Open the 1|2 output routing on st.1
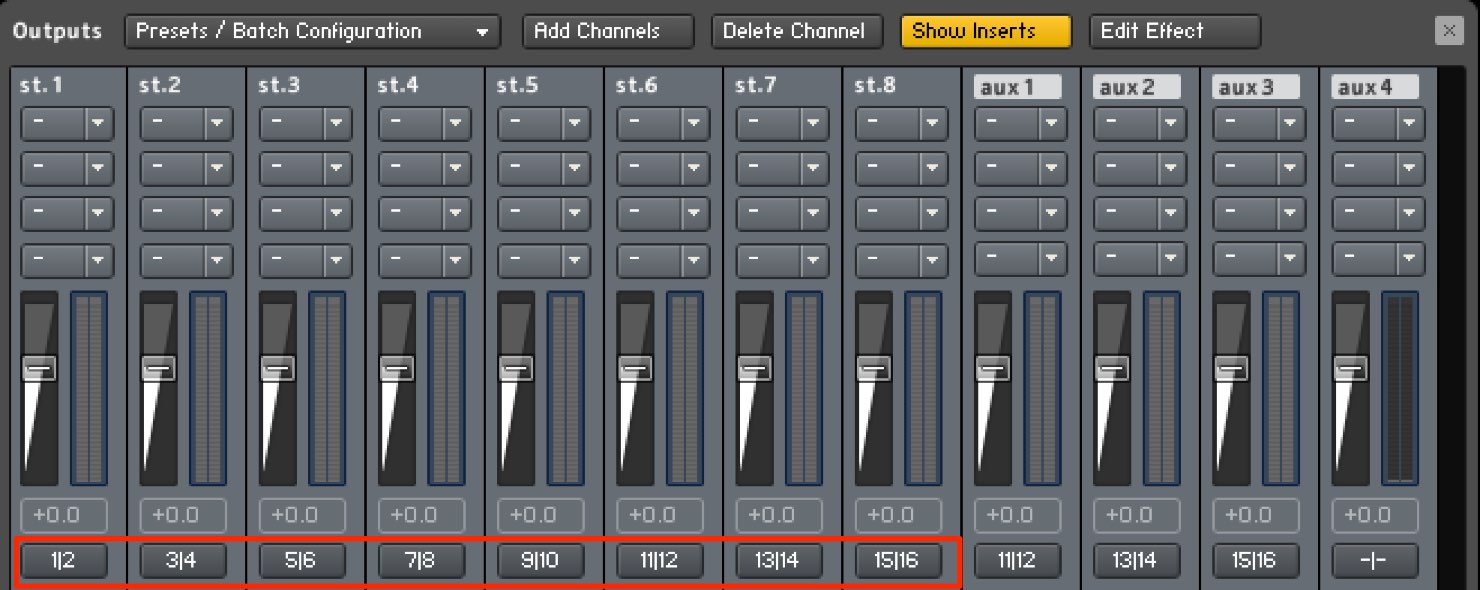Image resolution: width=1480 pixels, height=590 pixels. [x=64, y=561]
